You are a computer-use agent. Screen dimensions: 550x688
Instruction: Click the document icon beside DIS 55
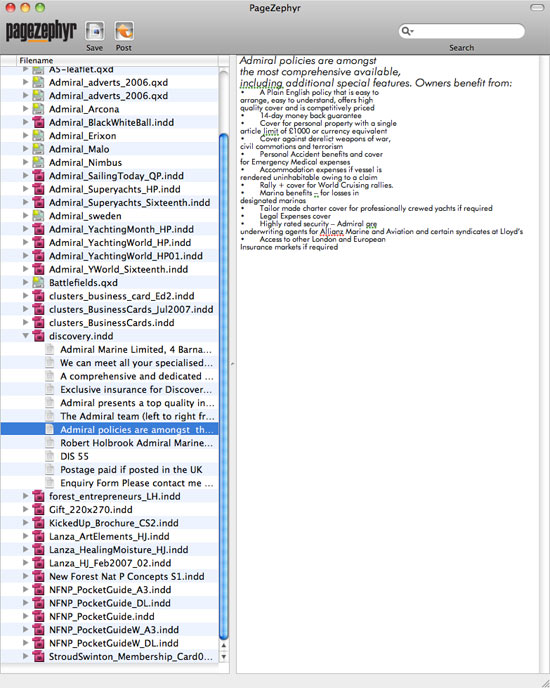50,456
